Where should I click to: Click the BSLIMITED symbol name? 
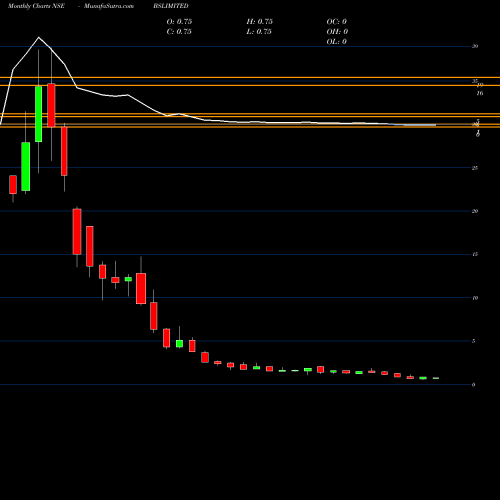(171, 6)
